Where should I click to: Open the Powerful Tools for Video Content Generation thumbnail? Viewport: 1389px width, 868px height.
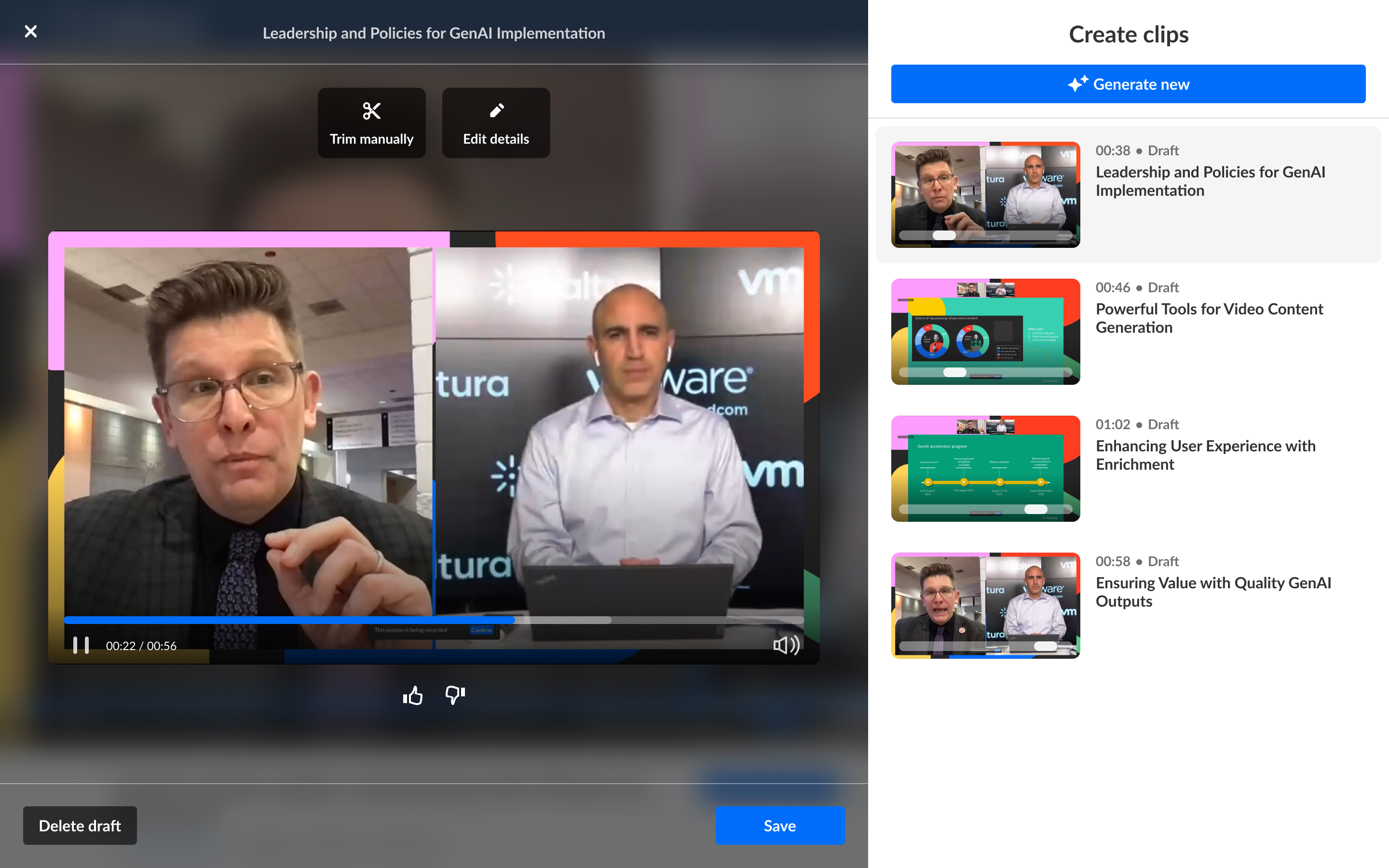985,332
